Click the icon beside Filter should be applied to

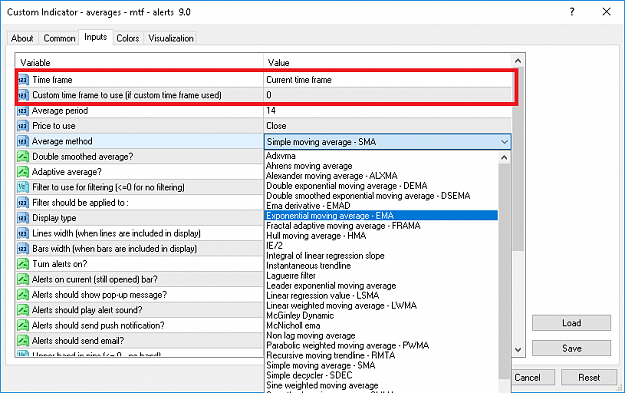pos(23,203)
